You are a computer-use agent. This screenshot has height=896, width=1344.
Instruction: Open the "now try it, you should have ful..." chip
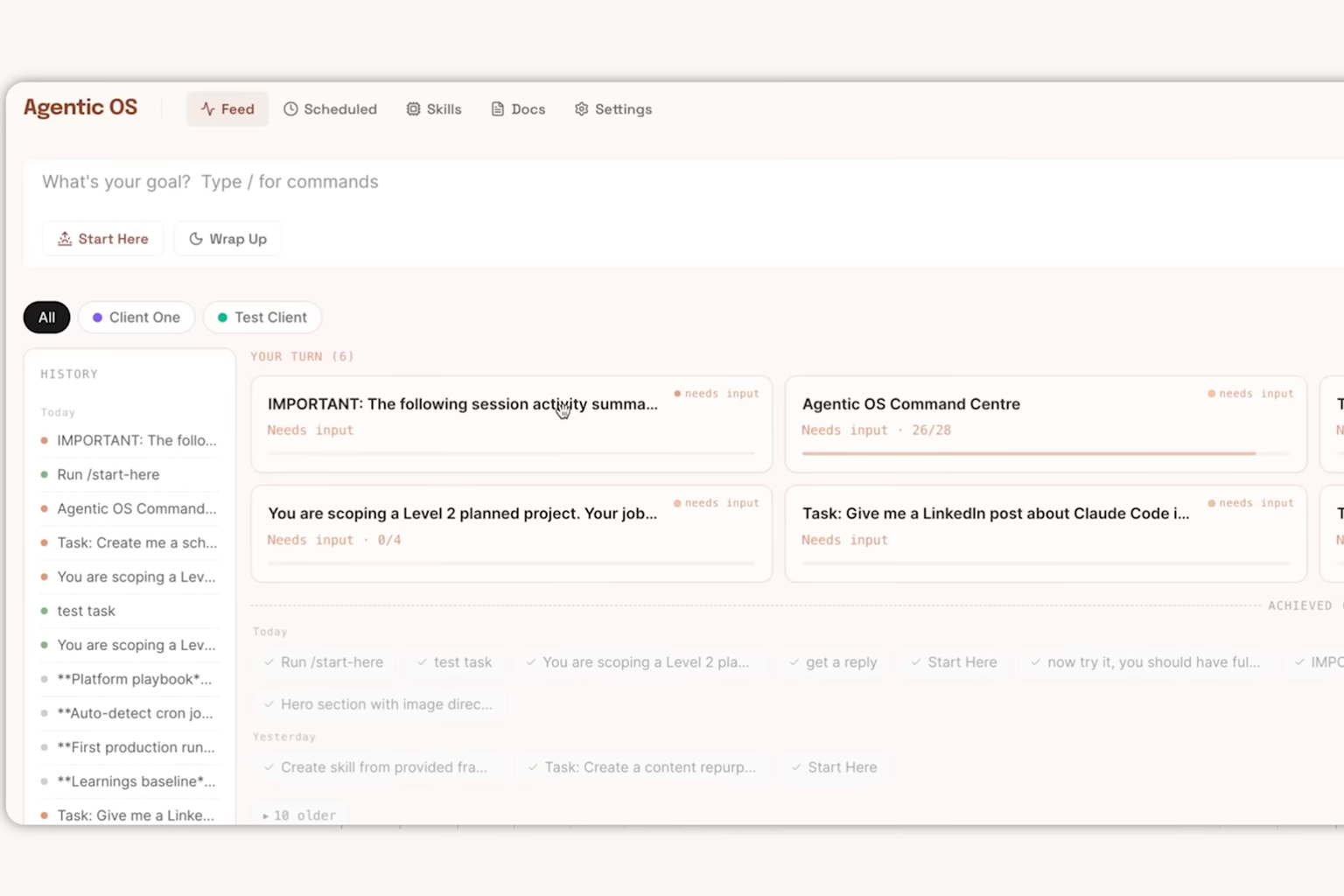tap(1145, 662)
